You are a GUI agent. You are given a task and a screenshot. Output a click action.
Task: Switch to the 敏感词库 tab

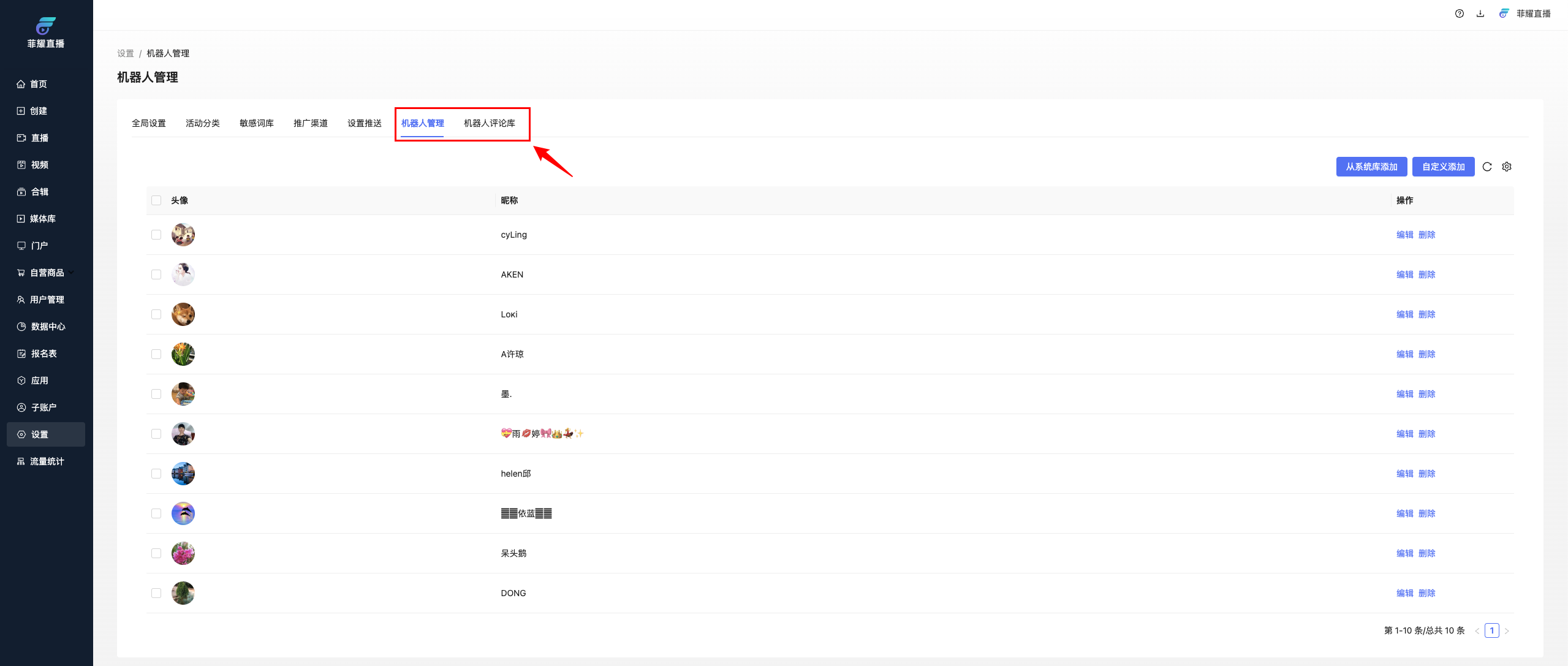[x=256, y=123]
